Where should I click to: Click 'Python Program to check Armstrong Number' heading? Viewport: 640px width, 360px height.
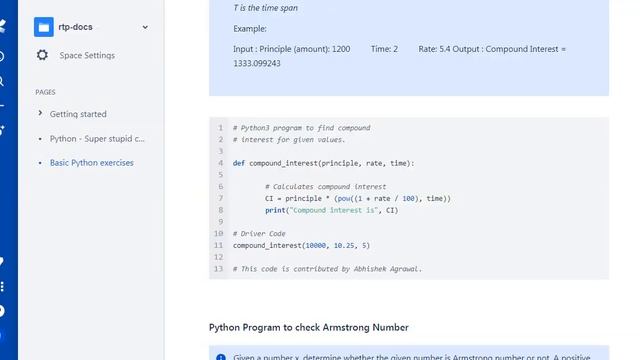[x=309, y=327]
